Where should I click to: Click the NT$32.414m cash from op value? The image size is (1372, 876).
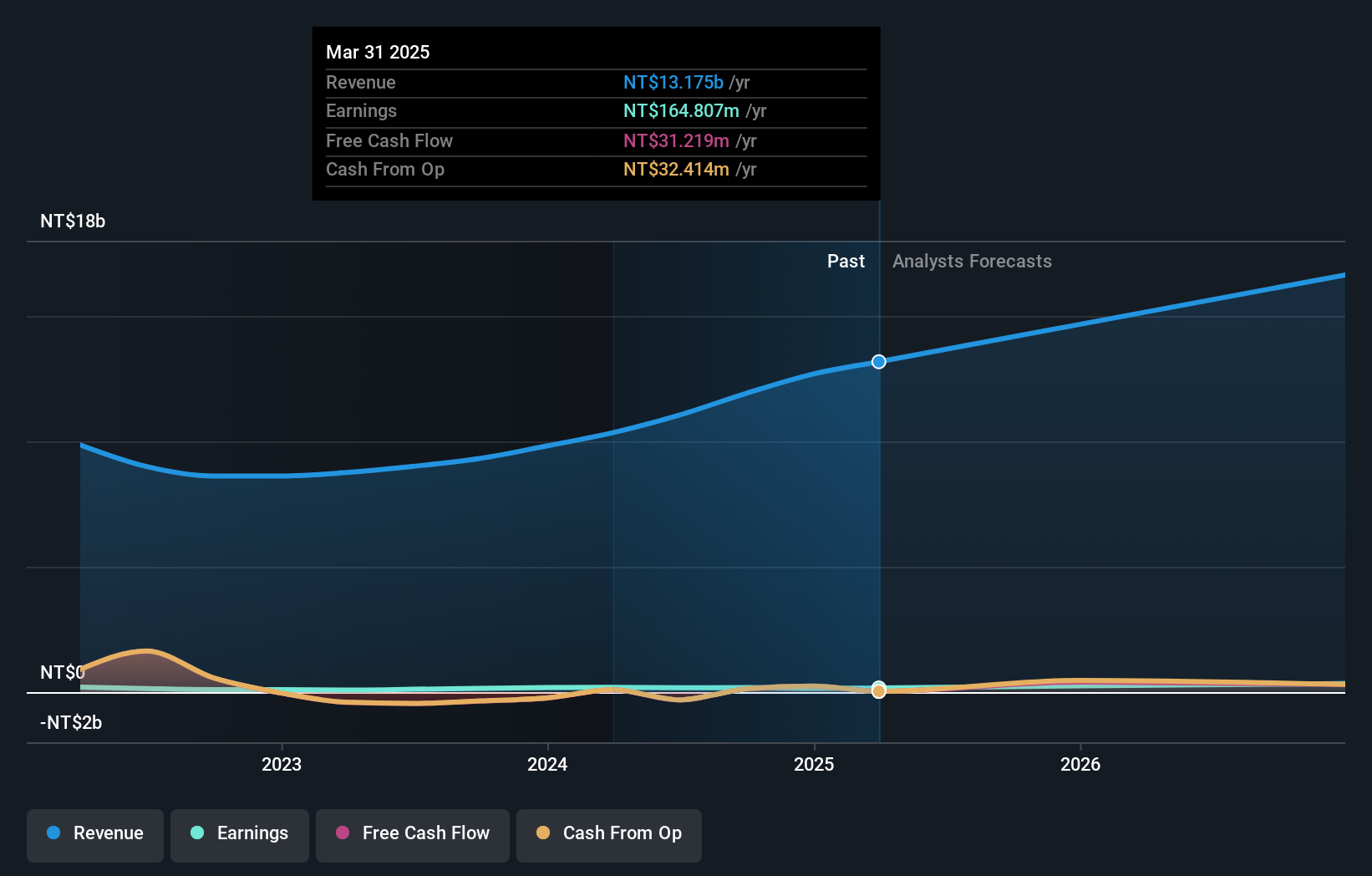click(x=676, y=169)
